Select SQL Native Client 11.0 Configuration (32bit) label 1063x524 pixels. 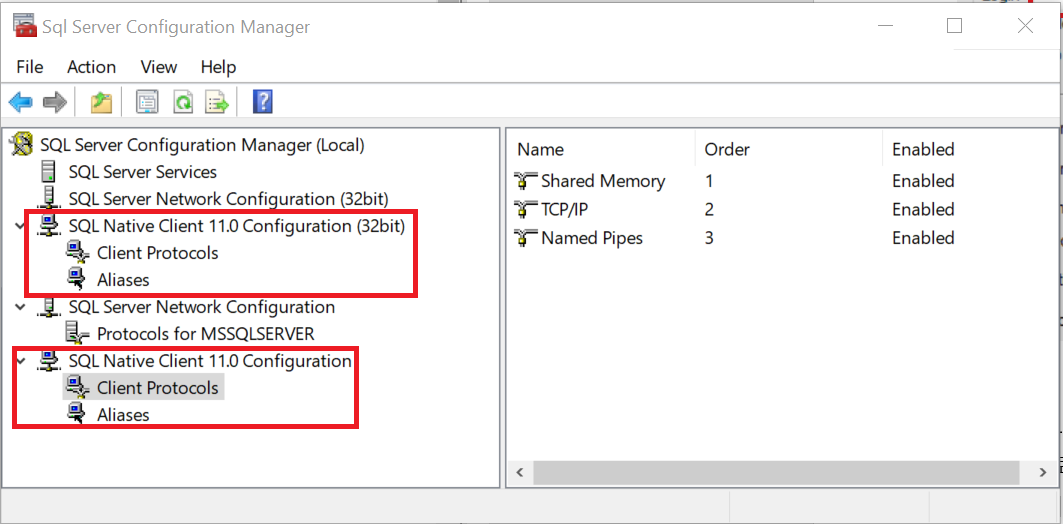coord(237,226)
